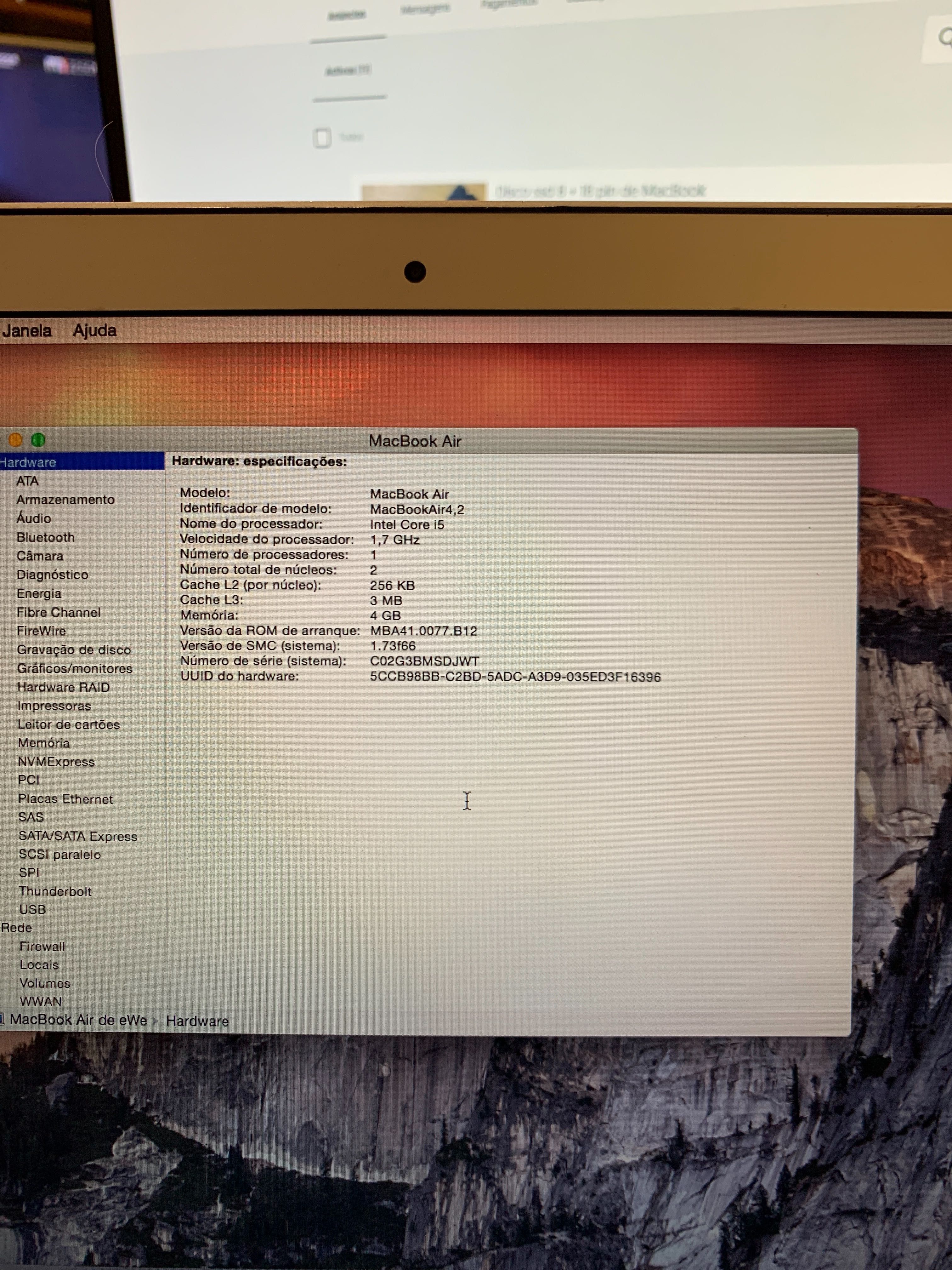Select Energia in the sidebar
This screenshot has width=952, height=1270.
tap(39, 593)
